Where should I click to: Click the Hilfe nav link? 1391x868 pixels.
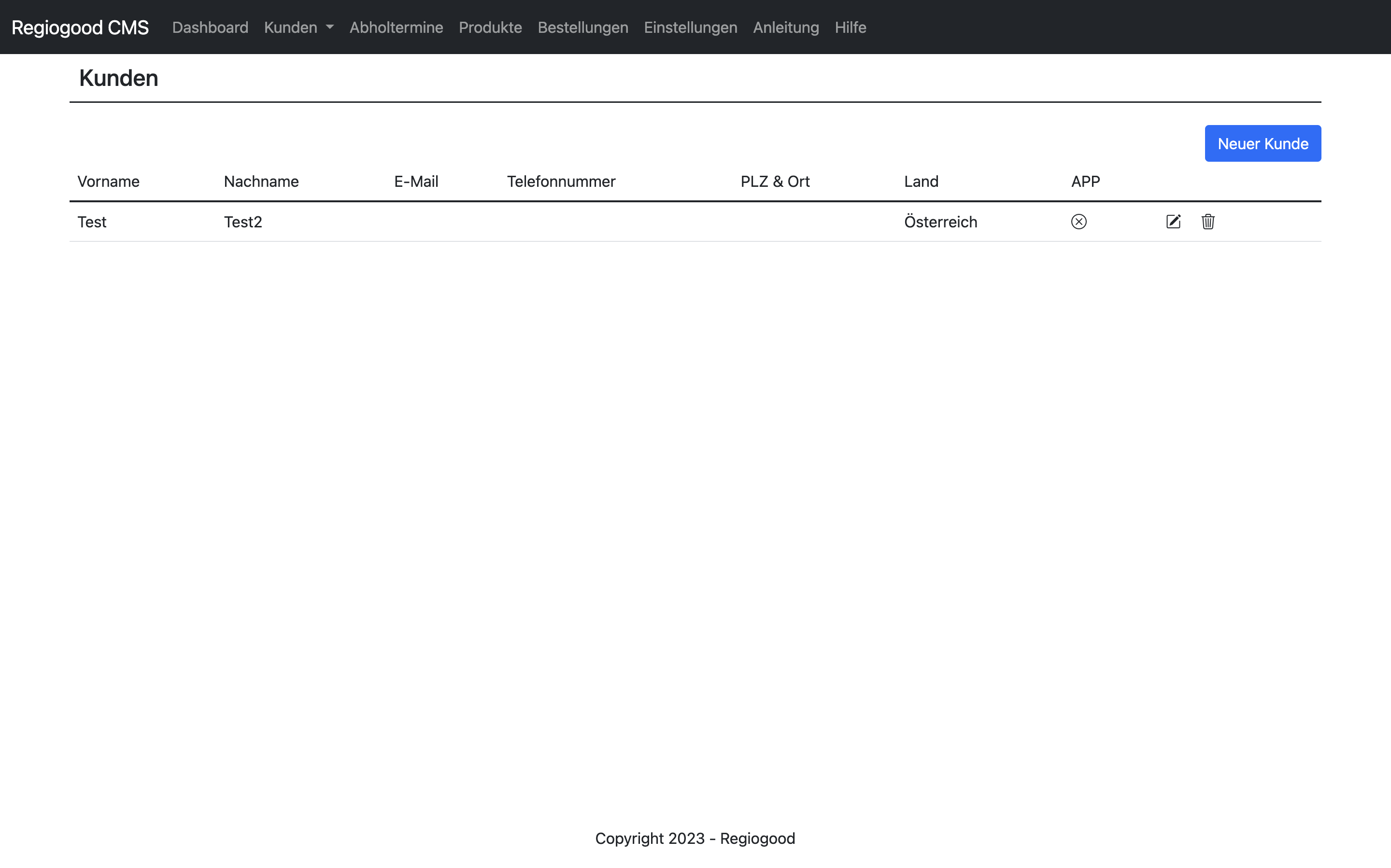point(850,27)
